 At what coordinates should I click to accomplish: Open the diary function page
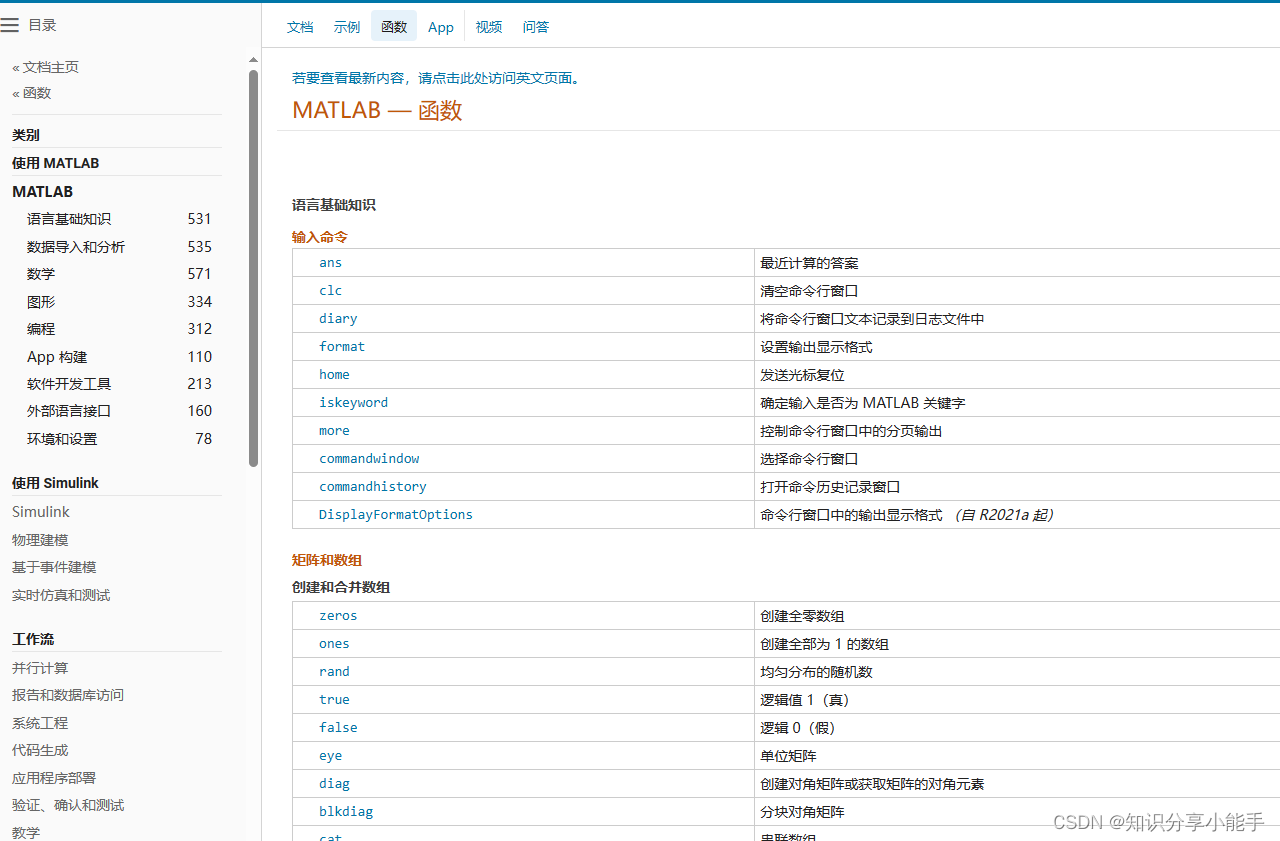pos(338,319)
